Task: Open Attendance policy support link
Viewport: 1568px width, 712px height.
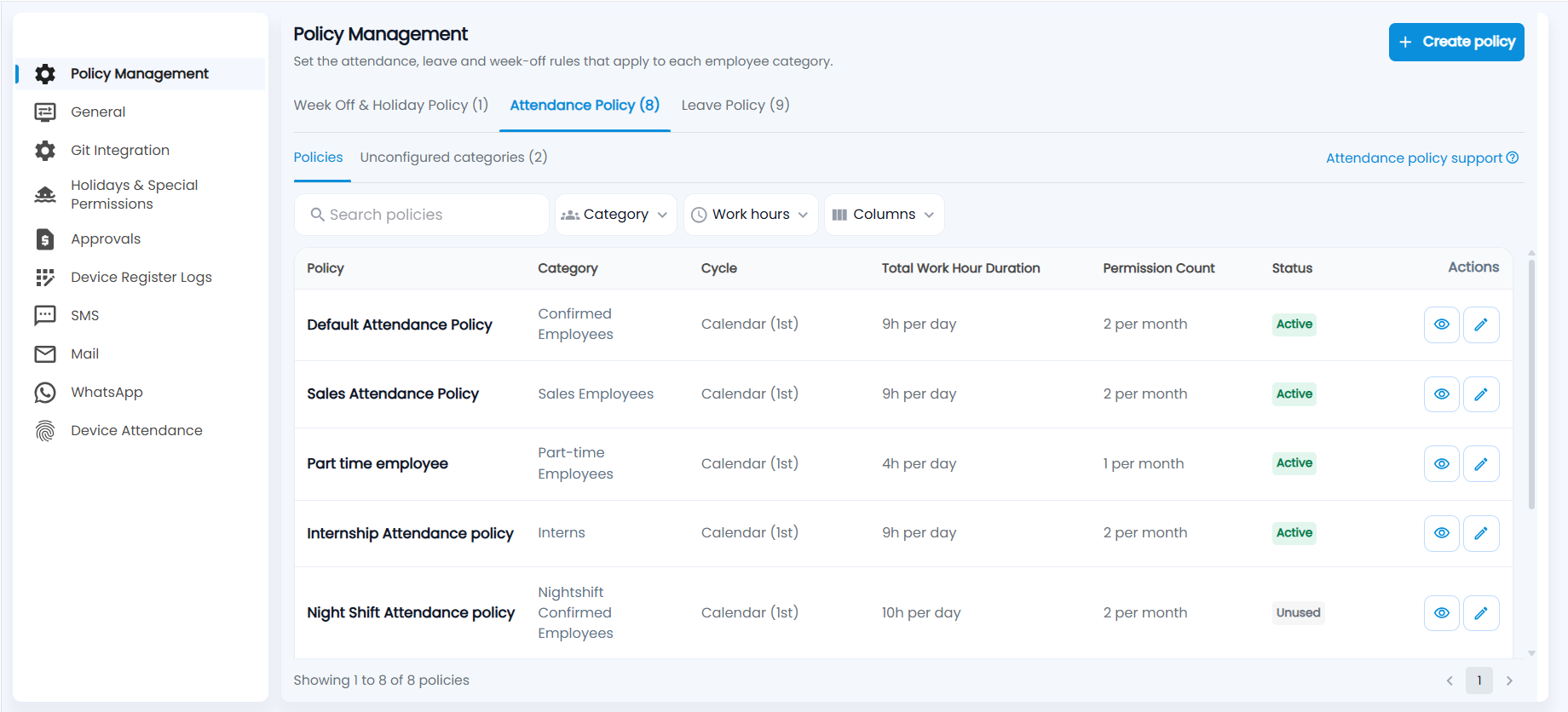Action: pos(1422,158)
